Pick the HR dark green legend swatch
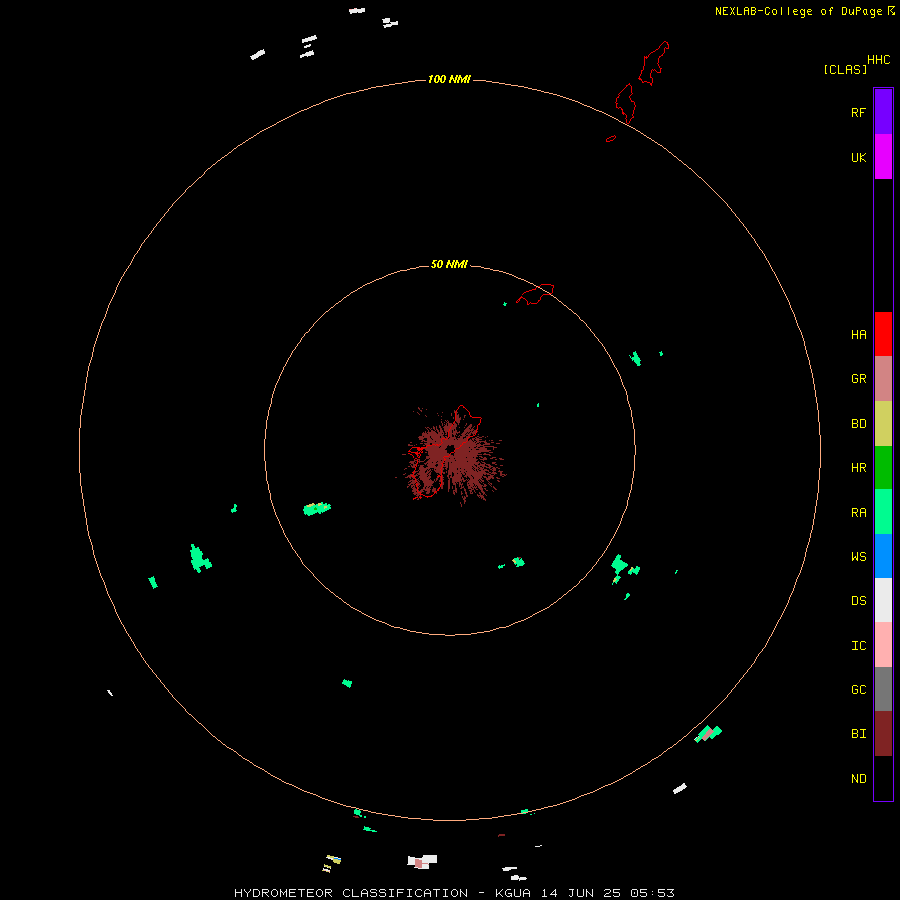 (x=883, y=468)
